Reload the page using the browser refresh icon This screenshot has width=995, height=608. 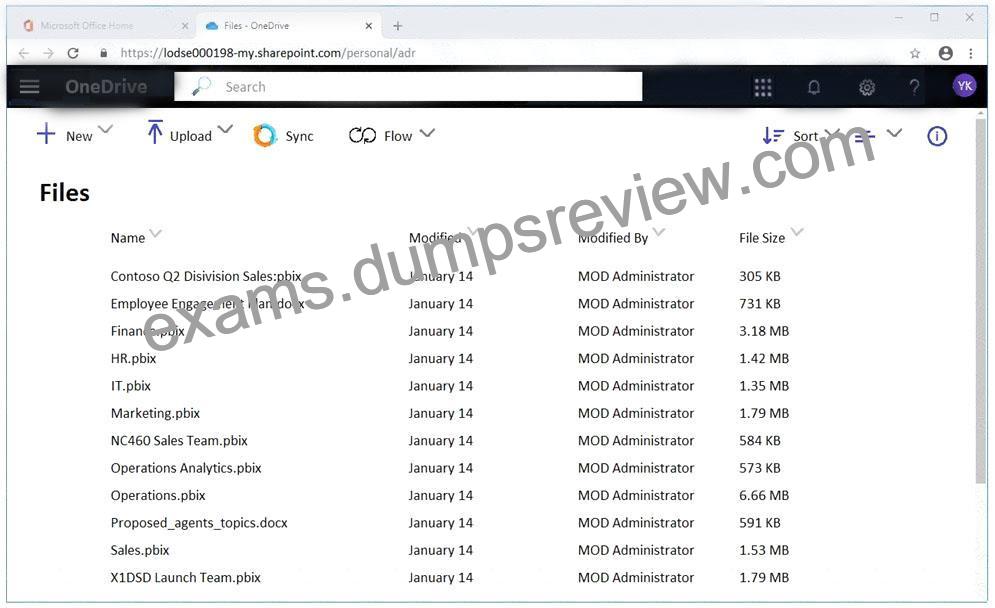pyautogui.click(x=73, y=53)
